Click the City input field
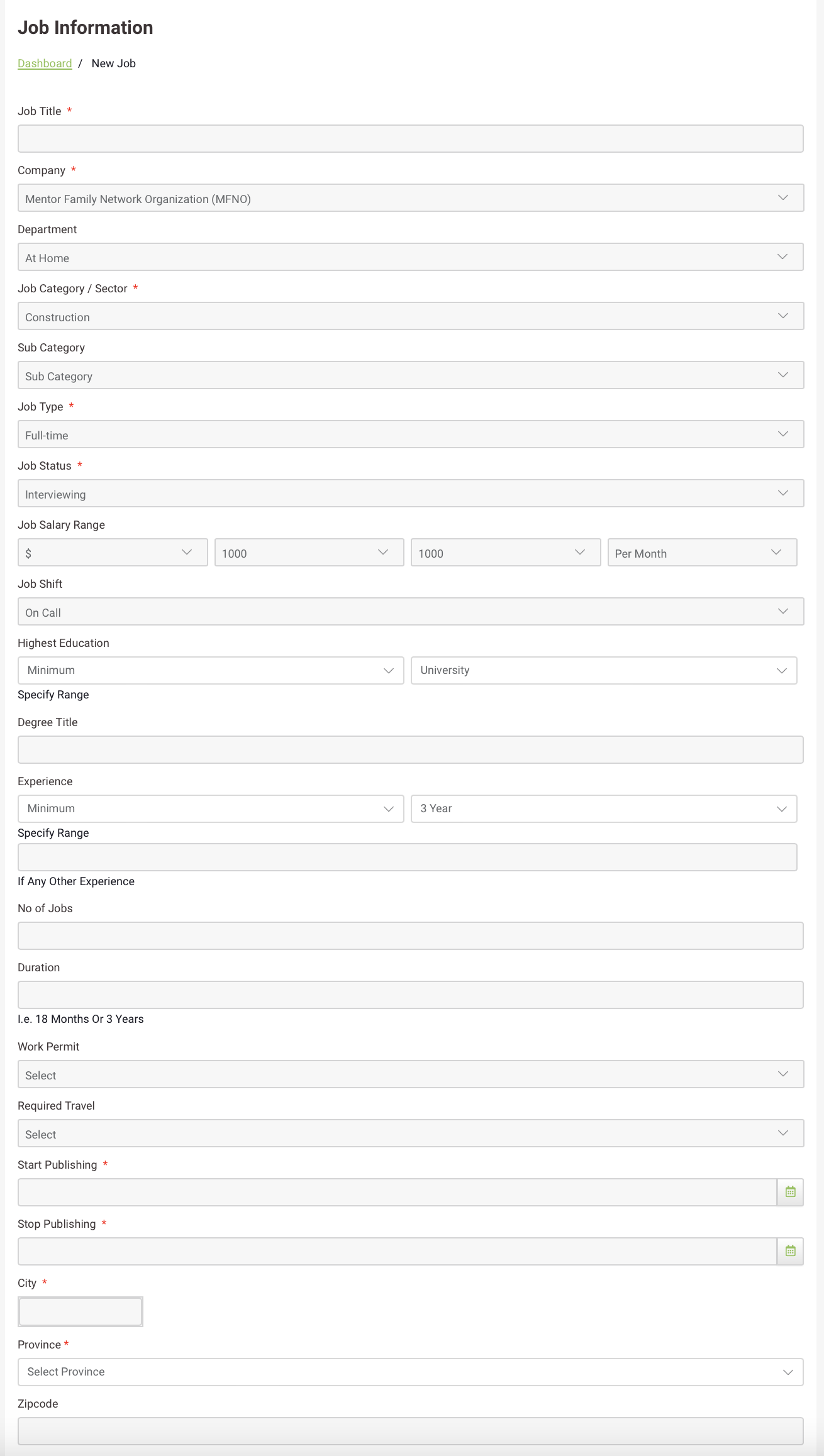 point(81,1311)
